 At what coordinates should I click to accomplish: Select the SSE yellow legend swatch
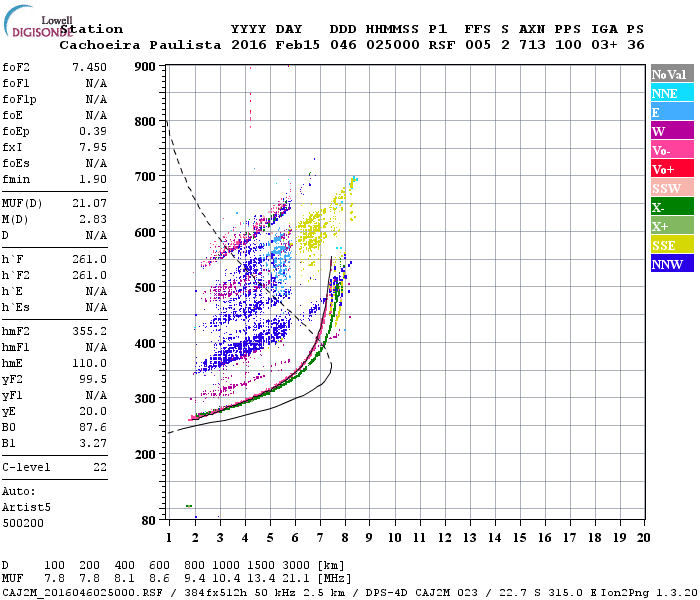[x=672, y=245]
